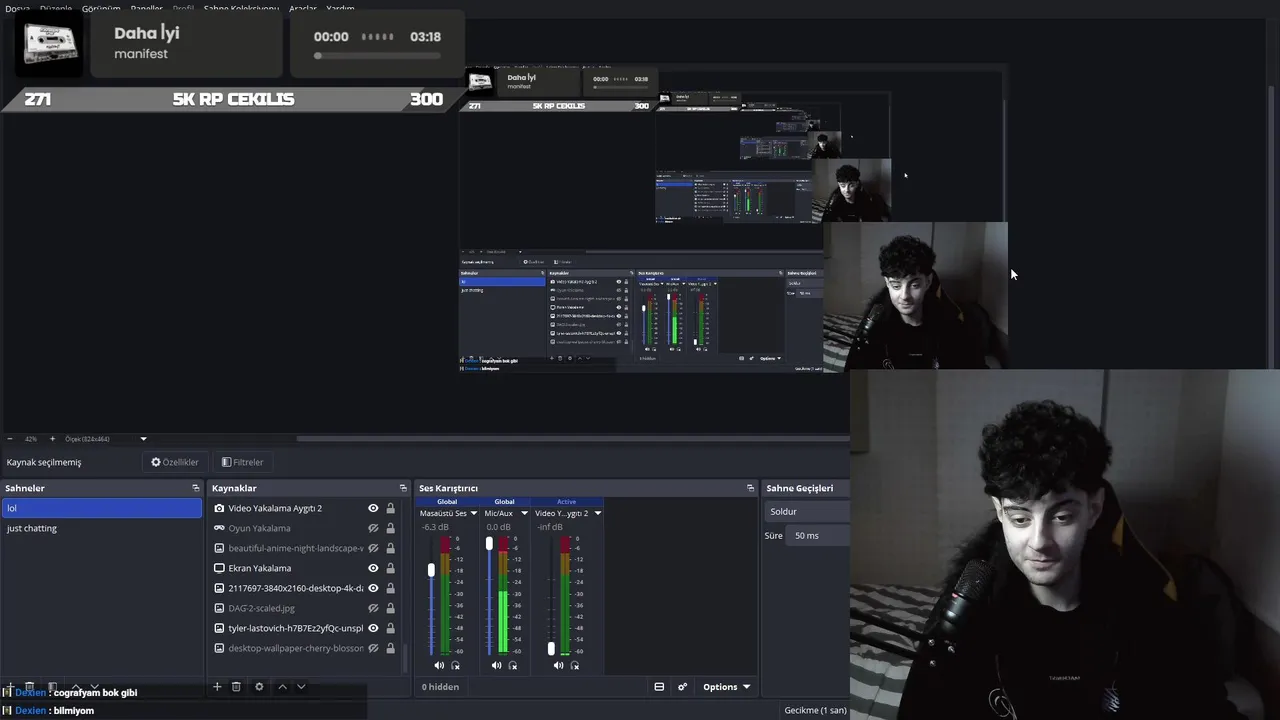
Task: Select the lol scene
Action: pos(101,508)
